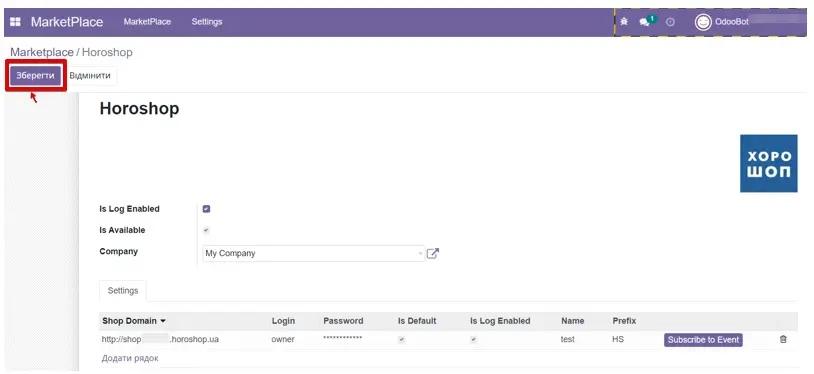Click the MarketPlace app title

click(67, 22)
